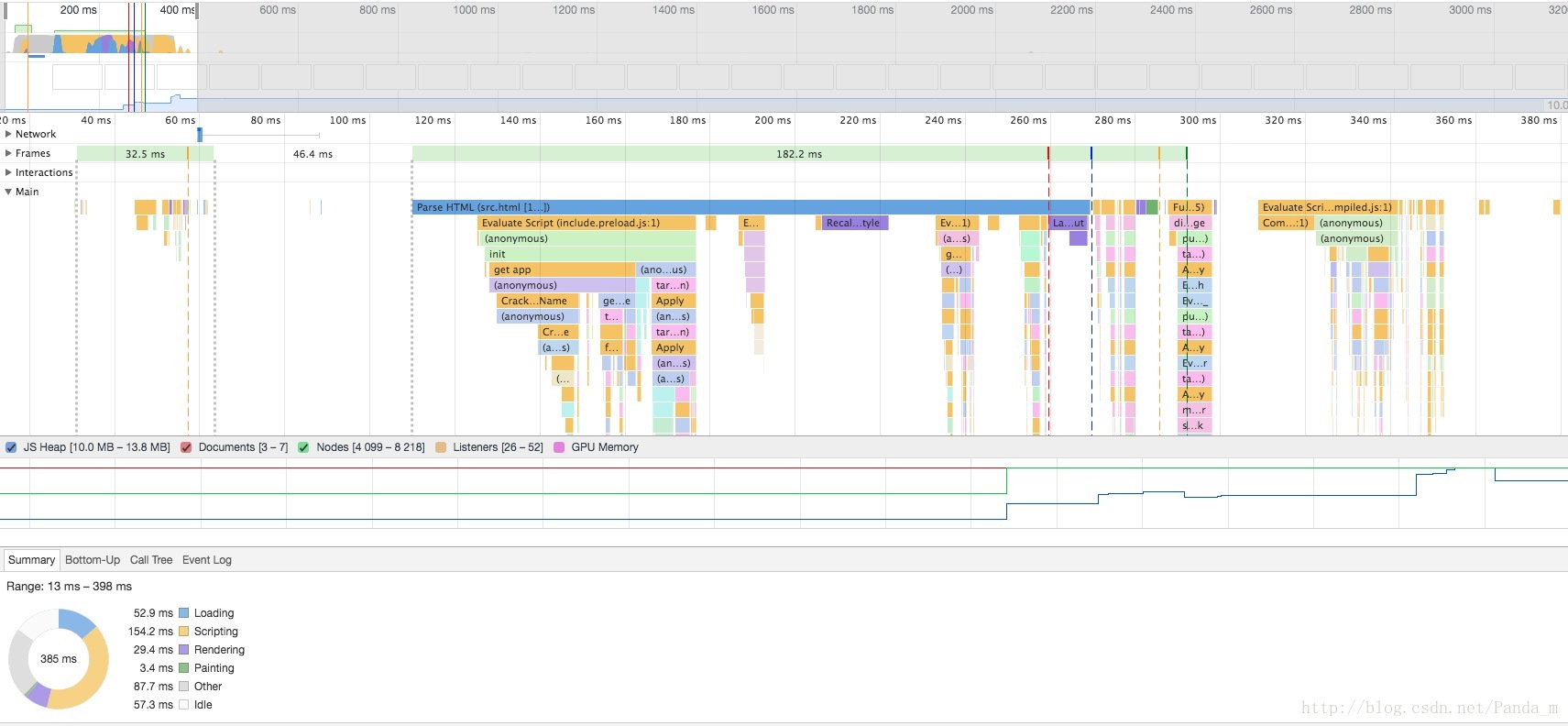This screenshot has height=726, width=1568.
Task: Select the 'La...ut' layout block
Action: [x=1069, y=223]
